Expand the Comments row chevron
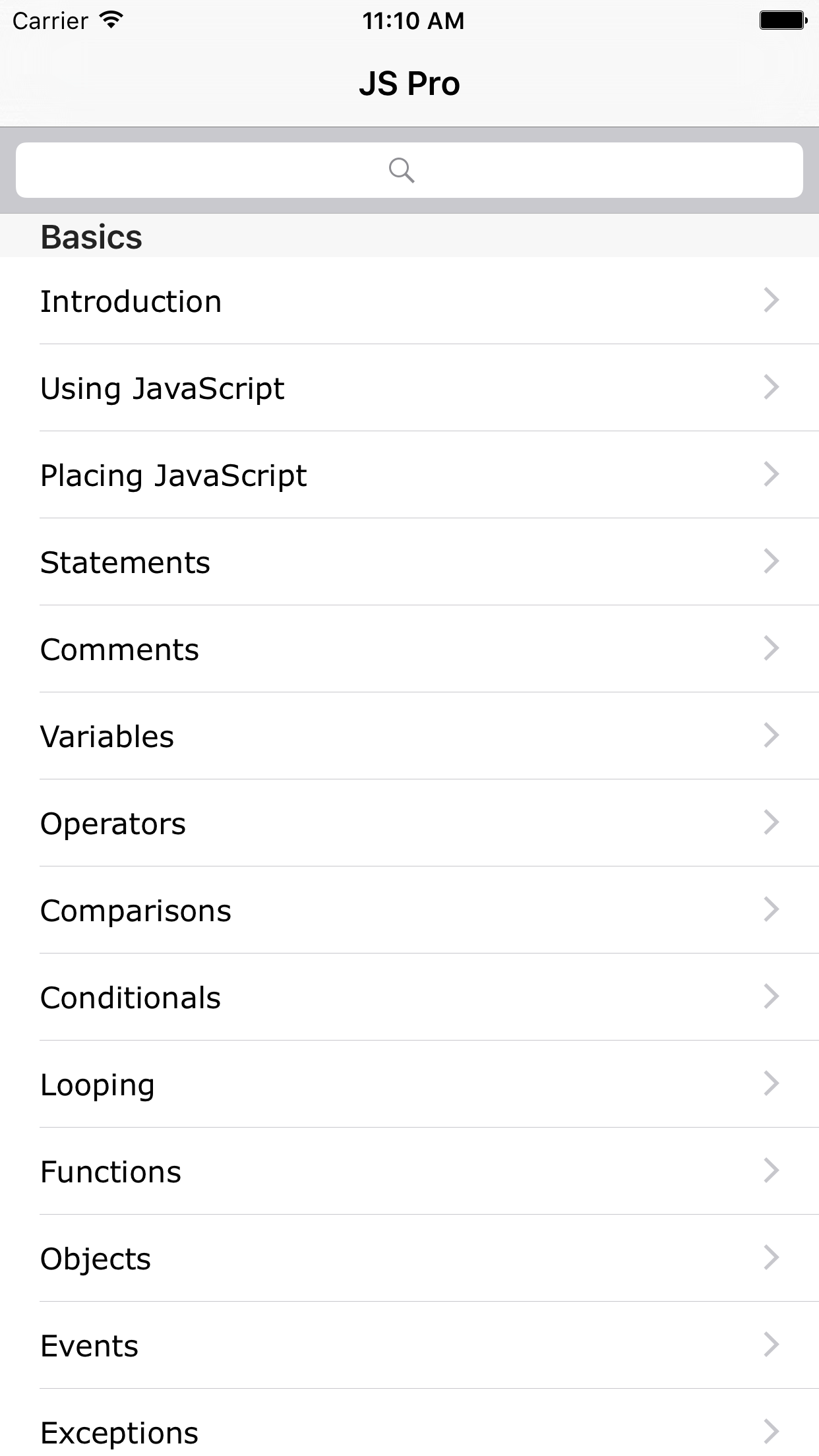 [x=772, y=649]
